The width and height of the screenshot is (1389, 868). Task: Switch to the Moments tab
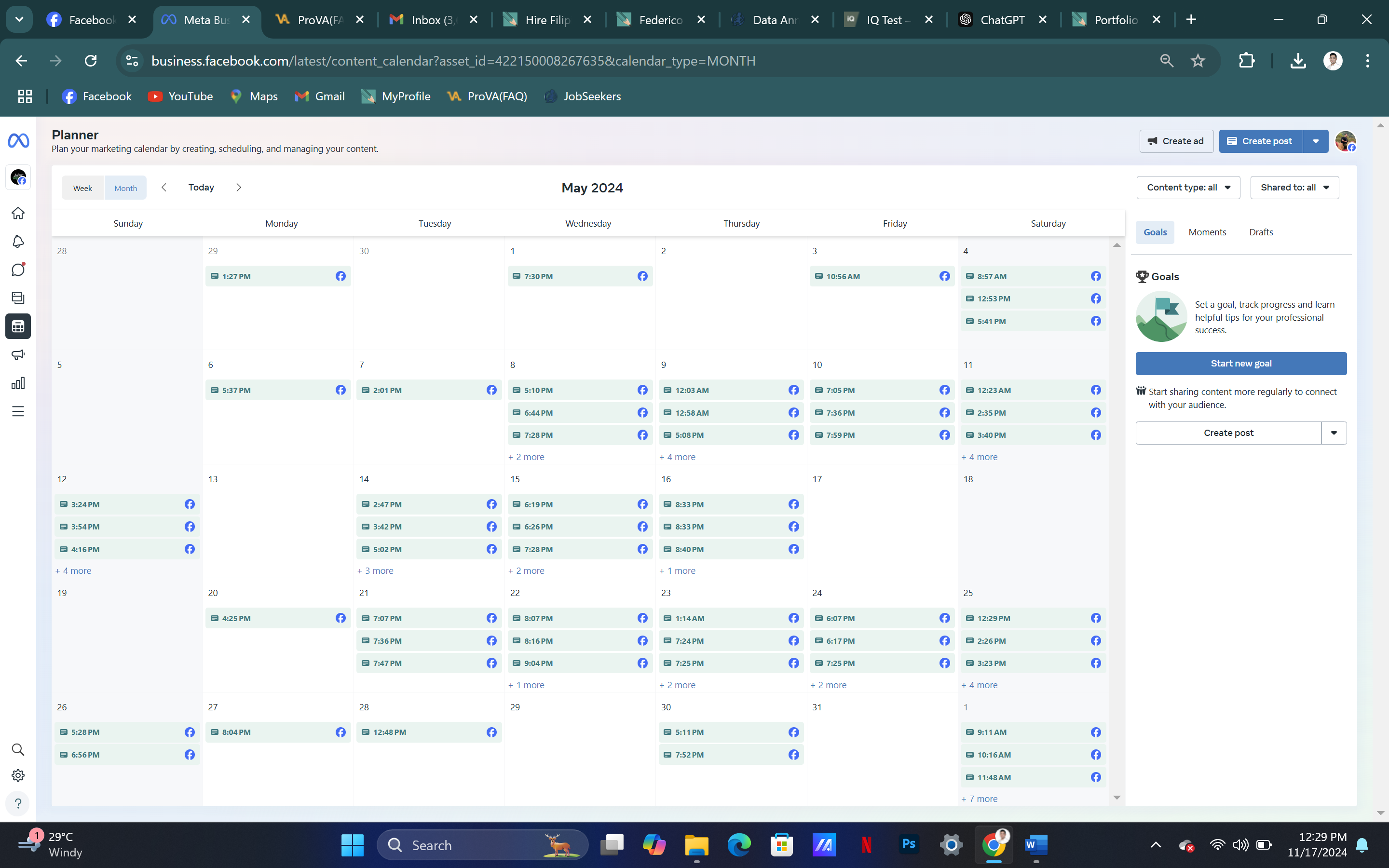[x=1207, y=232]
